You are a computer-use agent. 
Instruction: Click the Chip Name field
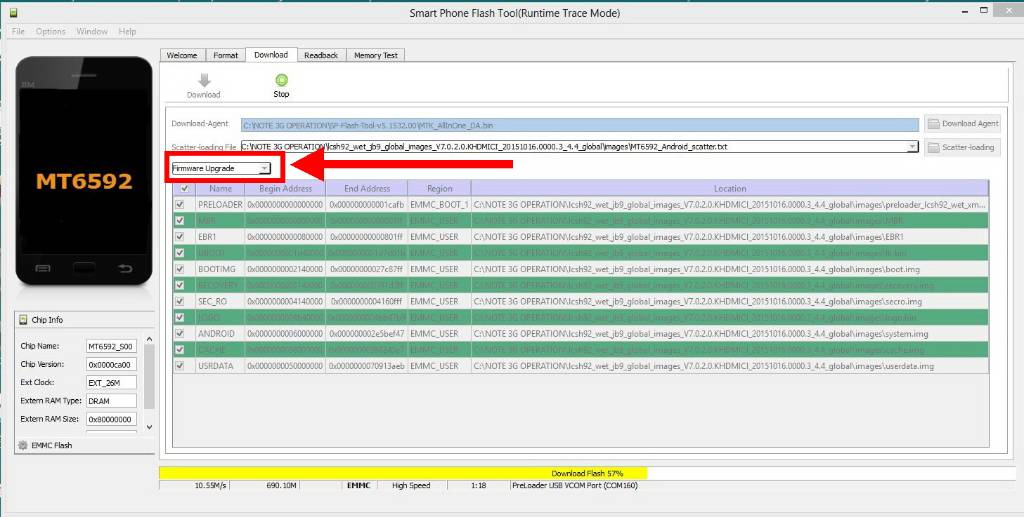[x=109, y=346]
